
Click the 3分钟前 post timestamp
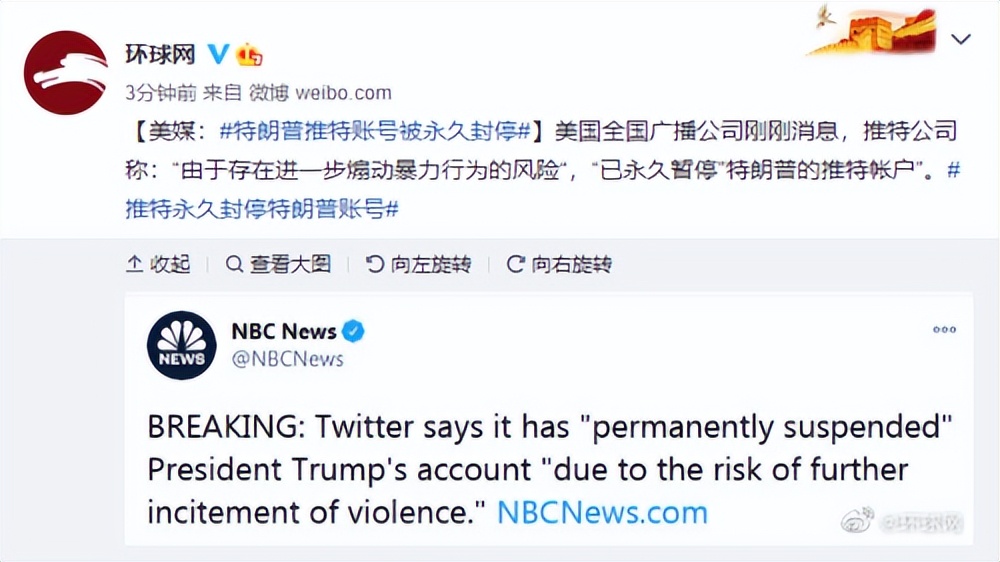pos(160,93)
